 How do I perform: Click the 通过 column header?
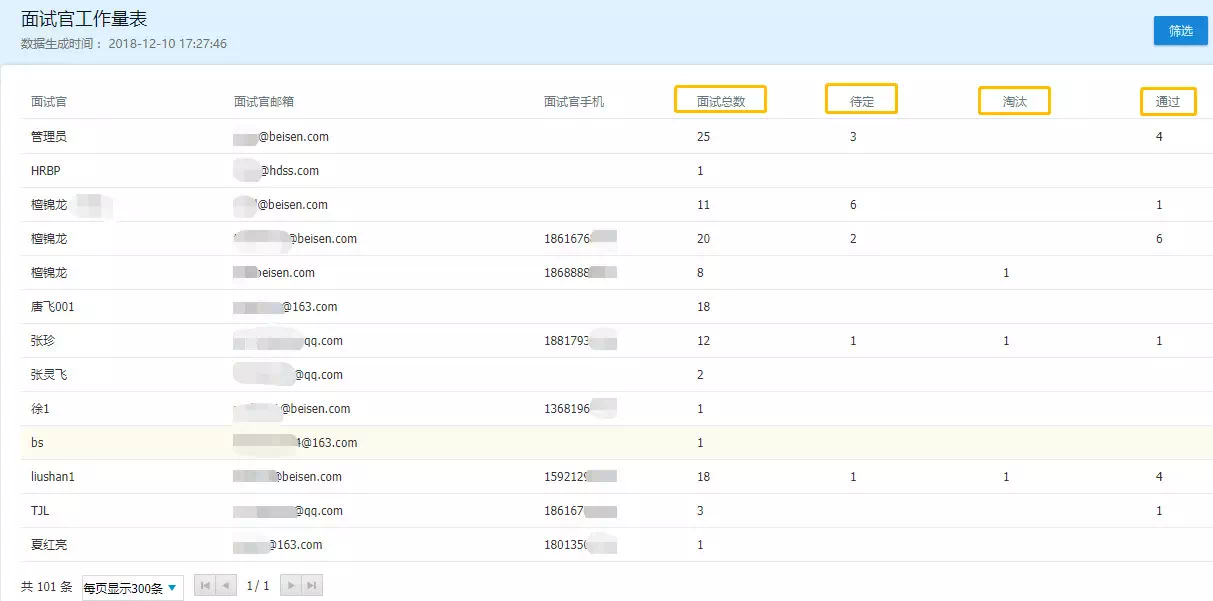(x=1167, y=101)
